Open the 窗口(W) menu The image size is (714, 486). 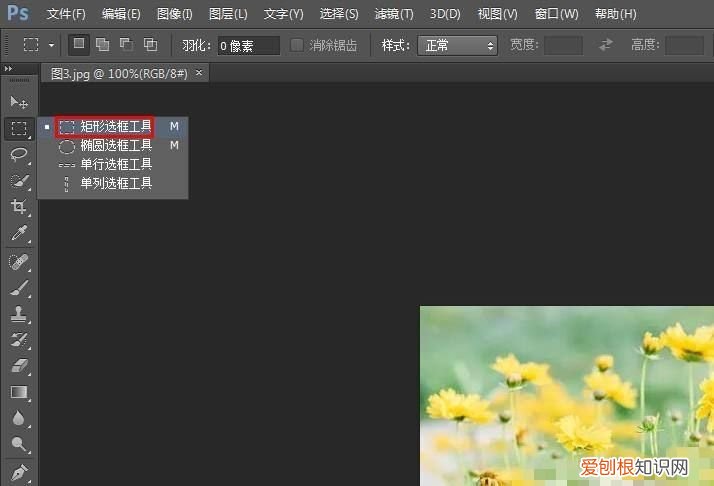[x=556, y=14]
